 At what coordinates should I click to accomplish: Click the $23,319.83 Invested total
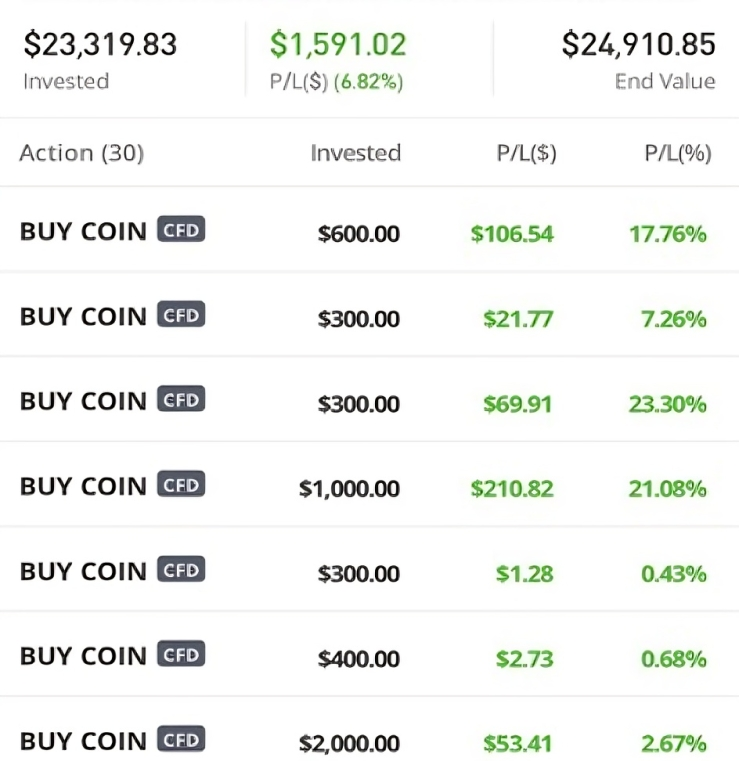tap(100, 45)
